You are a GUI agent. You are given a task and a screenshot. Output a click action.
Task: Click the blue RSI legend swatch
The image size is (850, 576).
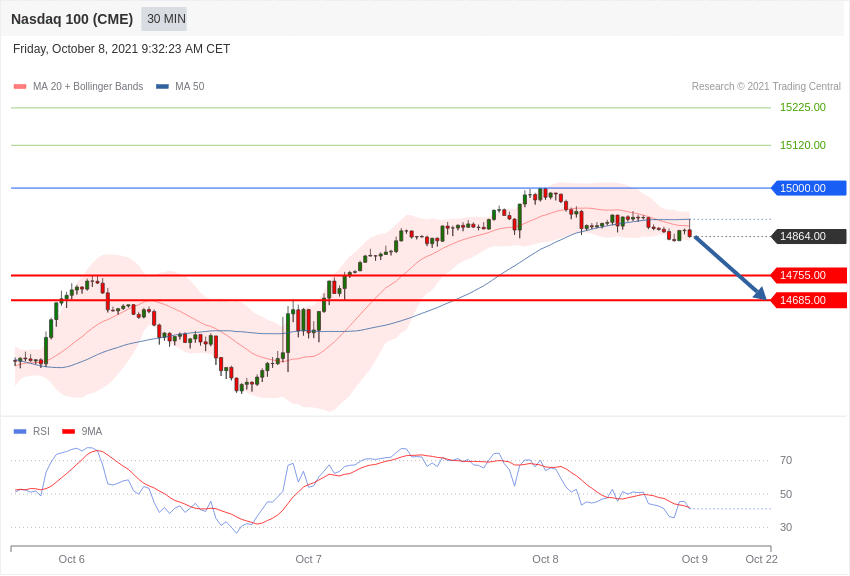20,432
